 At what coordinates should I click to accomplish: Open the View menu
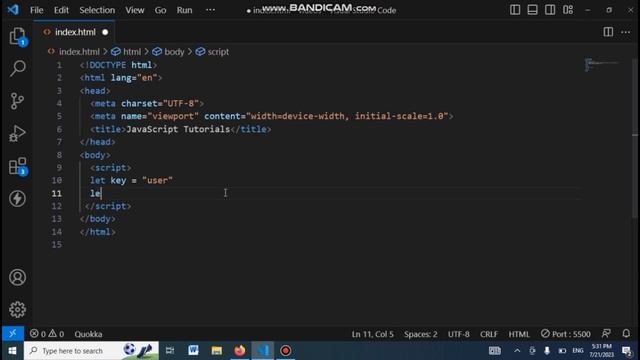pos(135,10)
